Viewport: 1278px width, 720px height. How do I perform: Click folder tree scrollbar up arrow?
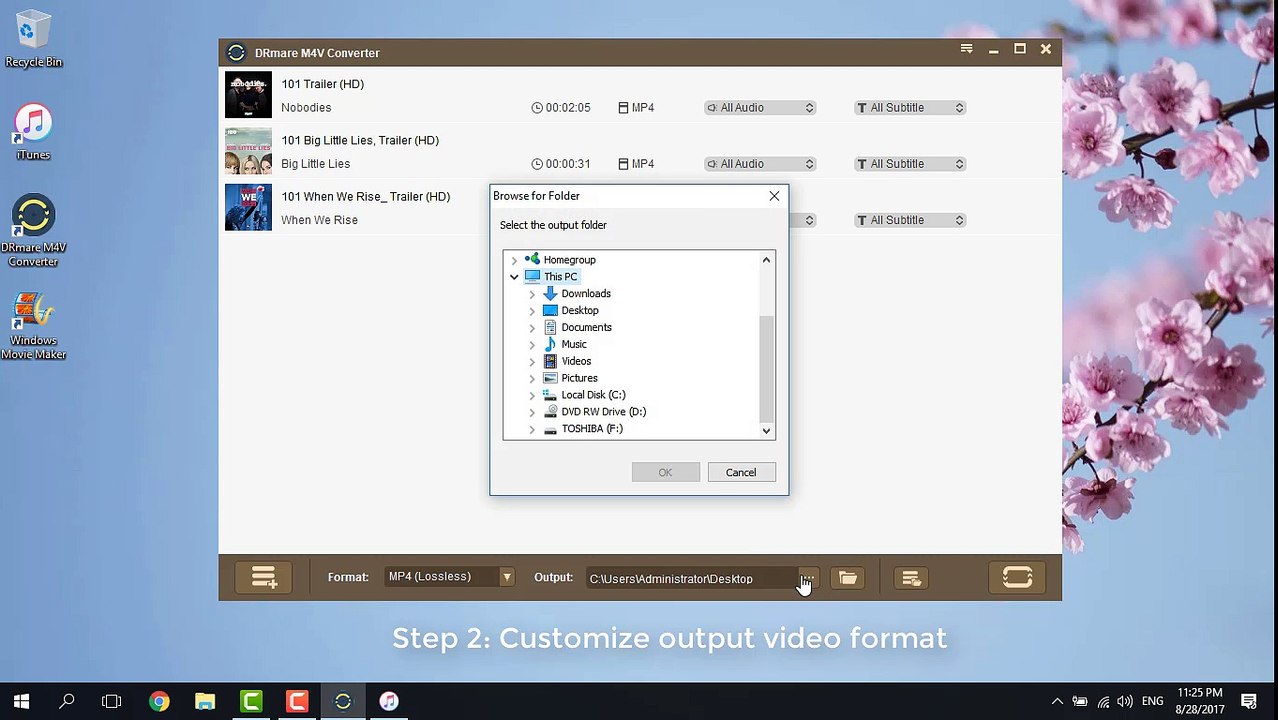coord(766,260)
